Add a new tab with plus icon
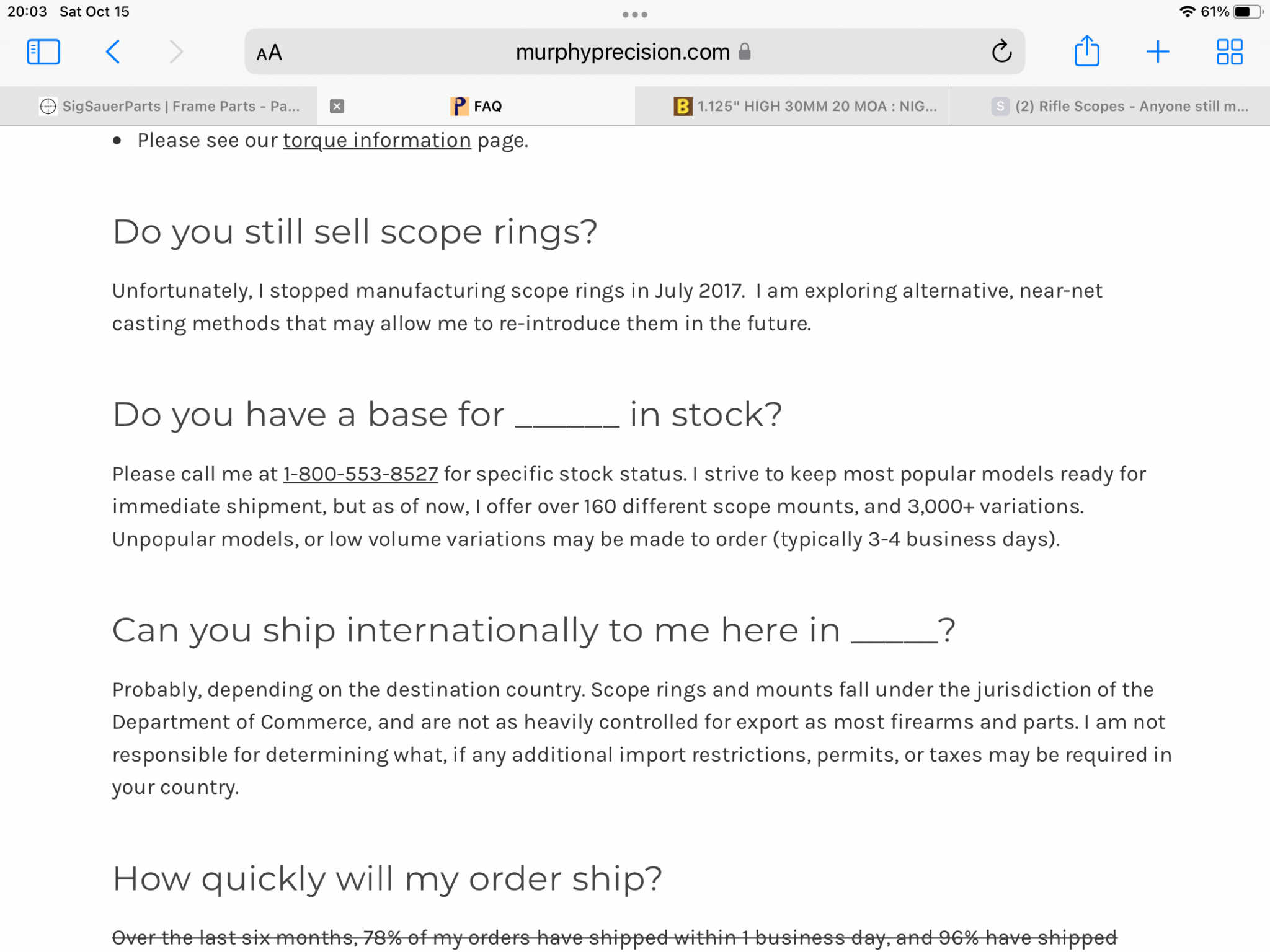Viewport: 1270px width, 952px height. click(1158, 52)
